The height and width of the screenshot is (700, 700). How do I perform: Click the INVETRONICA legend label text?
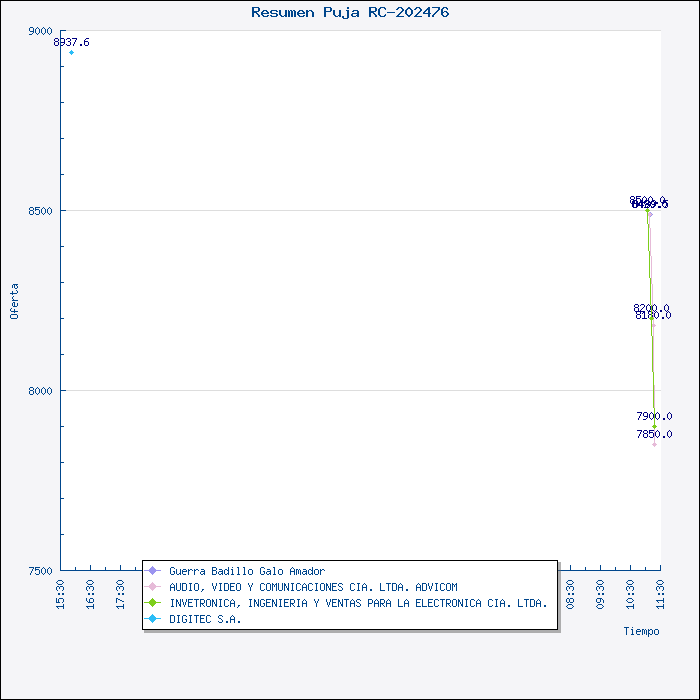(x=358, y=603)
